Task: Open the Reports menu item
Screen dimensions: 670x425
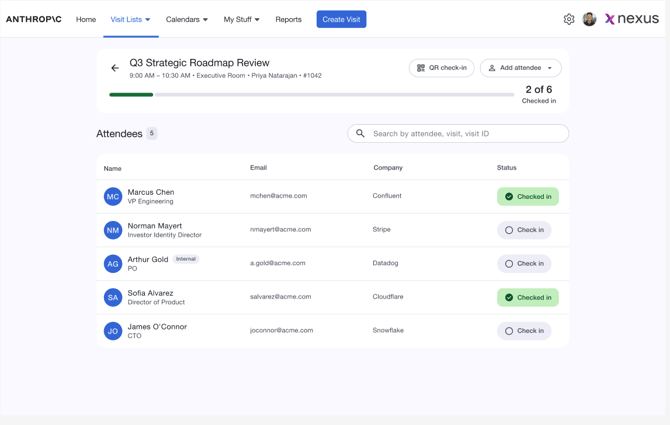Action: coord(288,19)
